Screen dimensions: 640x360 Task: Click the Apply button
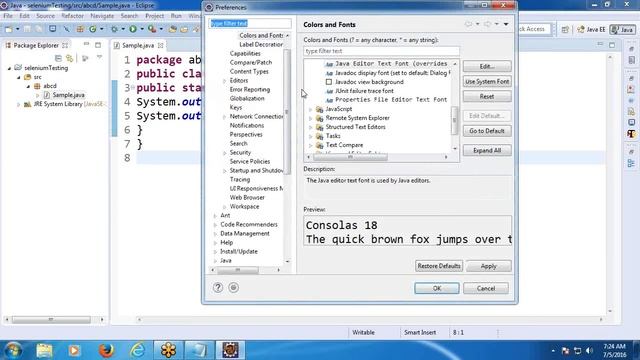pyautogui.click(x=488, y=266)
